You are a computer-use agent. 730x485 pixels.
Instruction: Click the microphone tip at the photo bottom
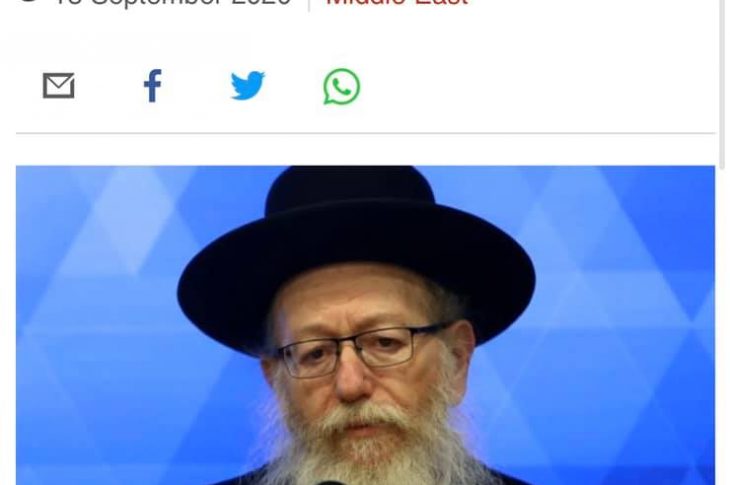click(x=333, y=482)
